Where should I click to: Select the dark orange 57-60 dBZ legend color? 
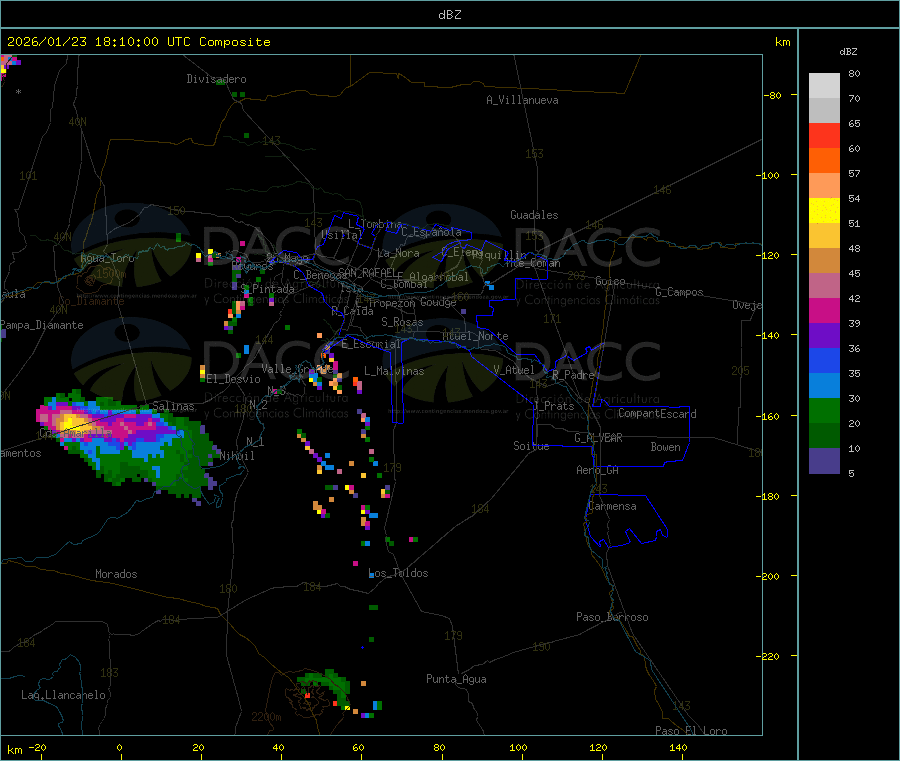click(824, 161)
